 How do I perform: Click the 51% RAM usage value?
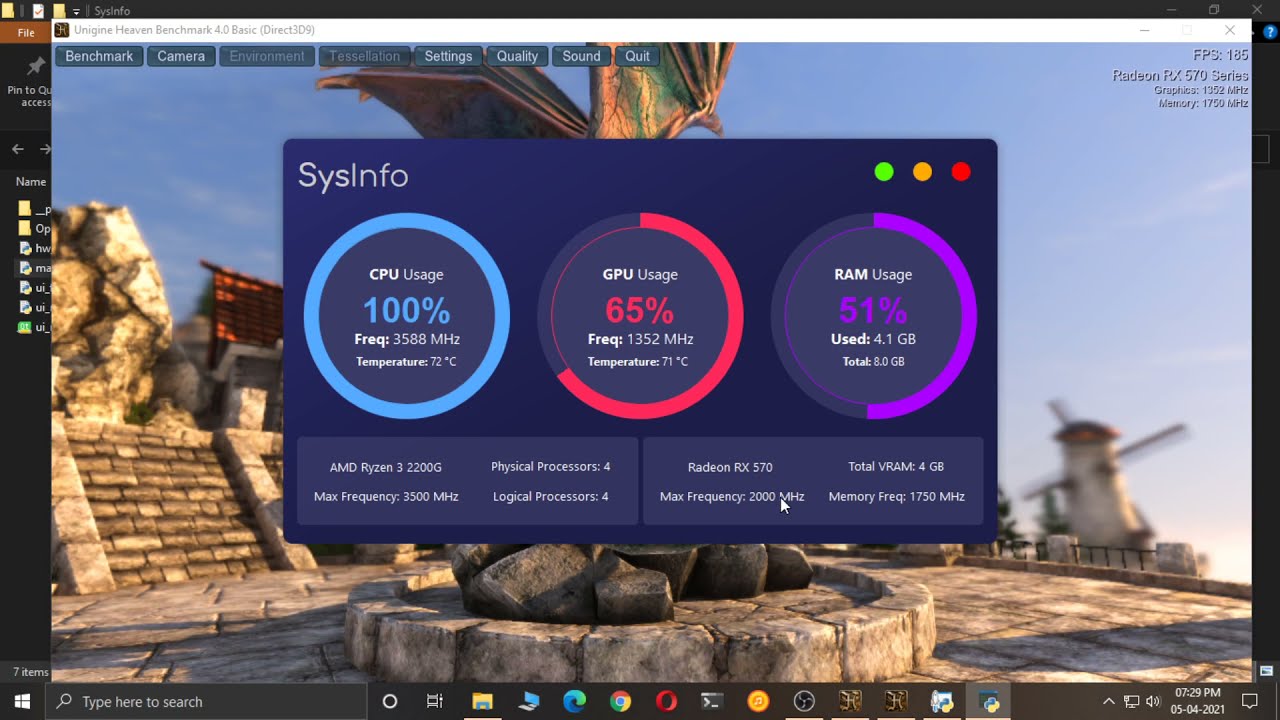(873, 311)
